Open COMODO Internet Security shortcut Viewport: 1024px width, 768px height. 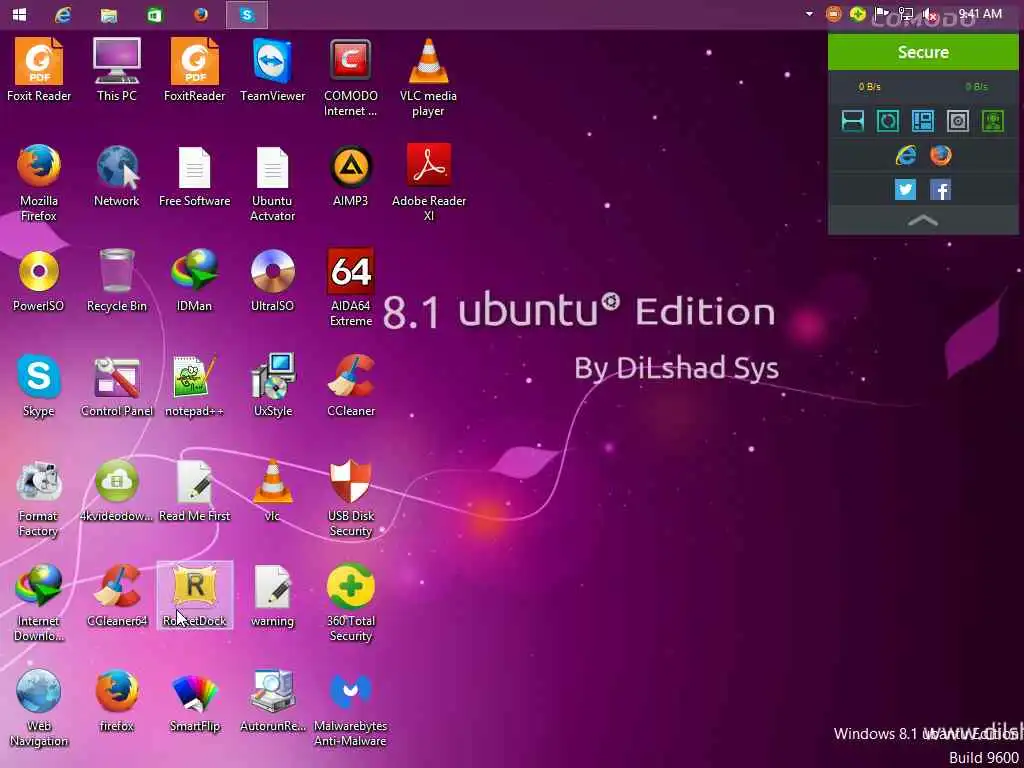351,78
